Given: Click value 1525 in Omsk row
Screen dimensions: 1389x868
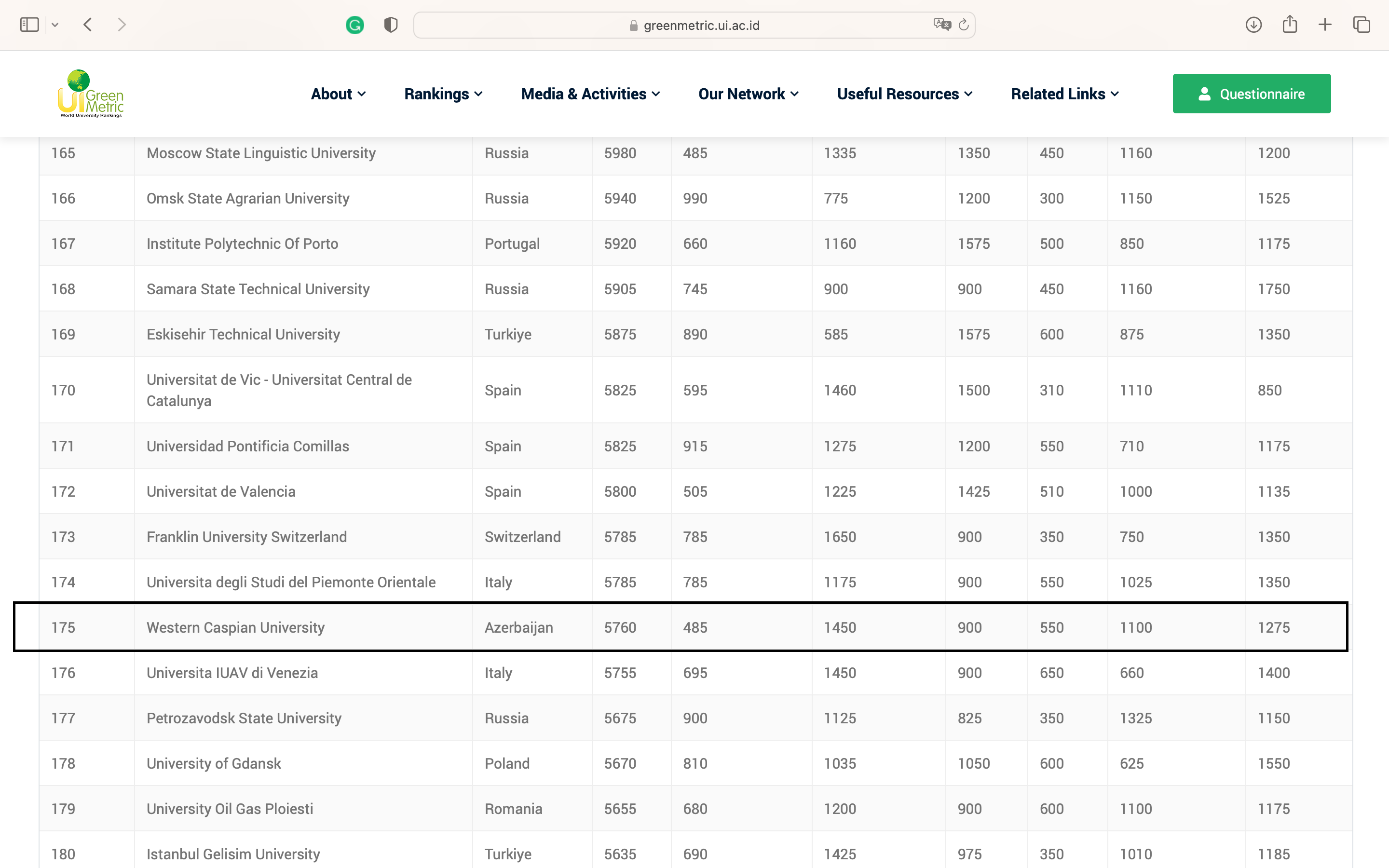Looking at the screenshot, I should [1274, 199].
